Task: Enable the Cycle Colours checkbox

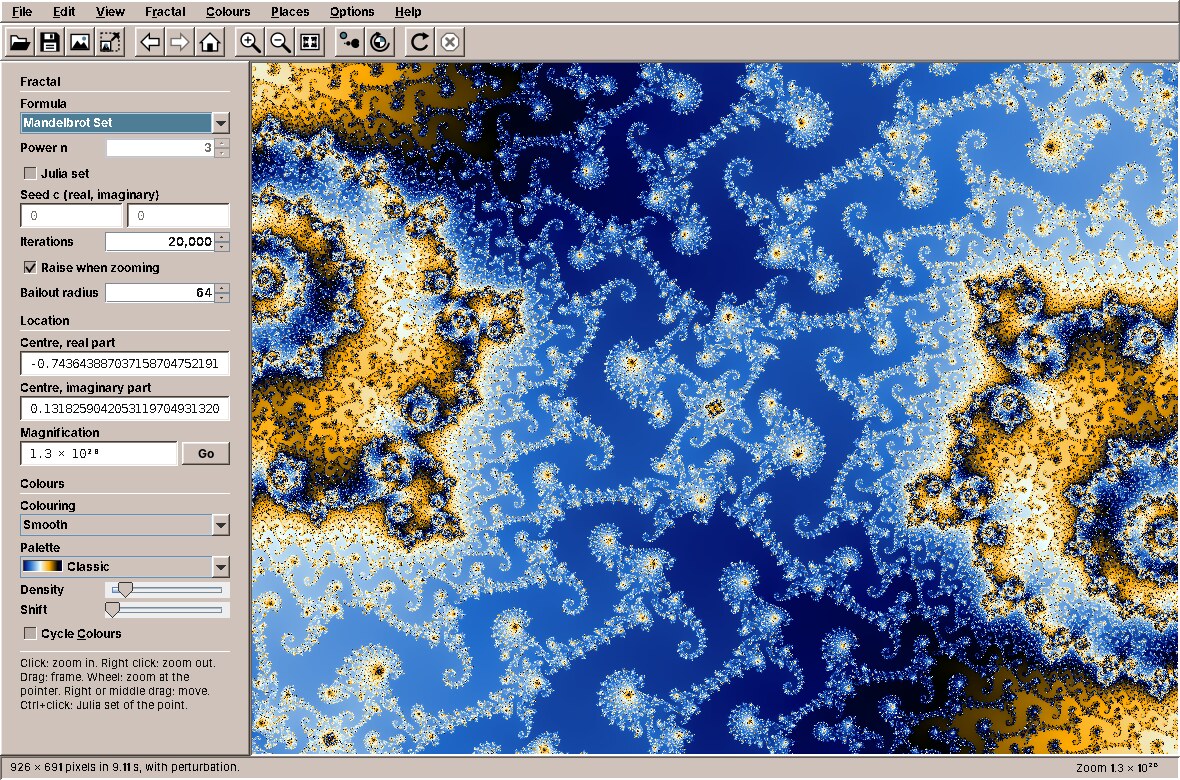Action: [30, 633]
